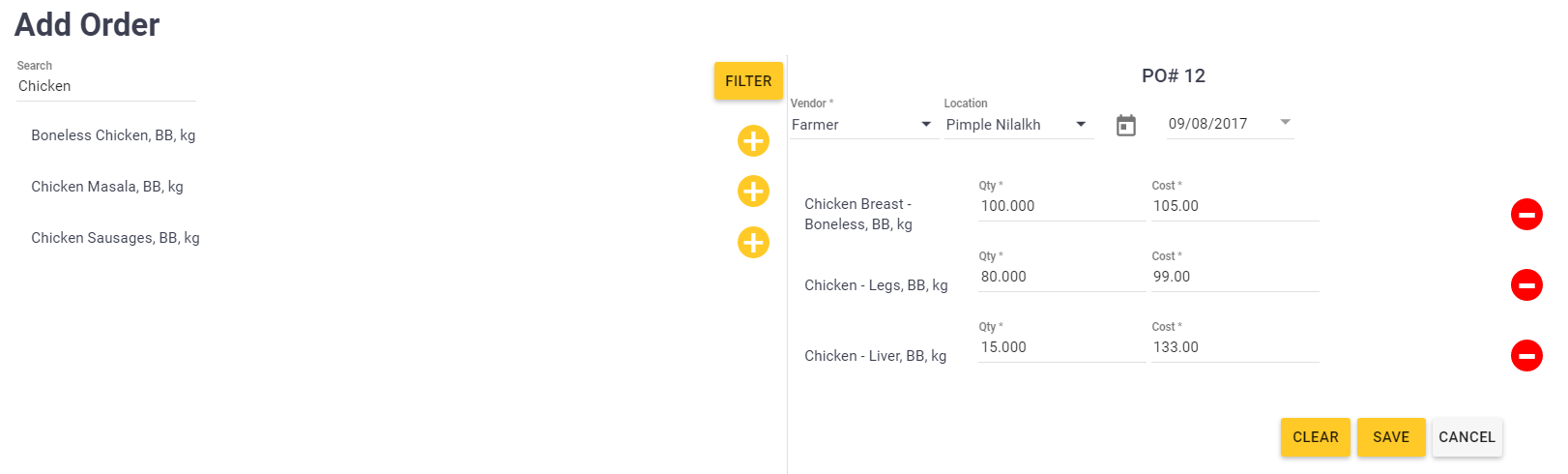
Task: Remove Chicken - Liver line item
Action: (1526, 356)
